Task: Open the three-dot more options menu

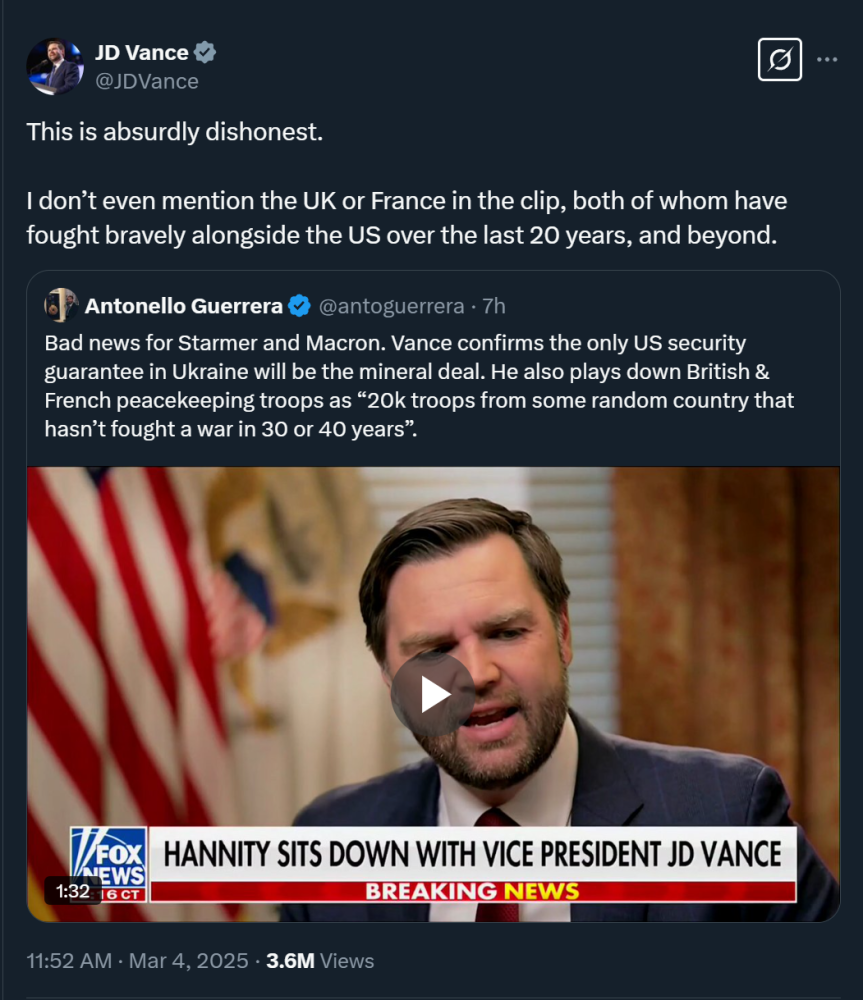Action: tap(827, 60)
